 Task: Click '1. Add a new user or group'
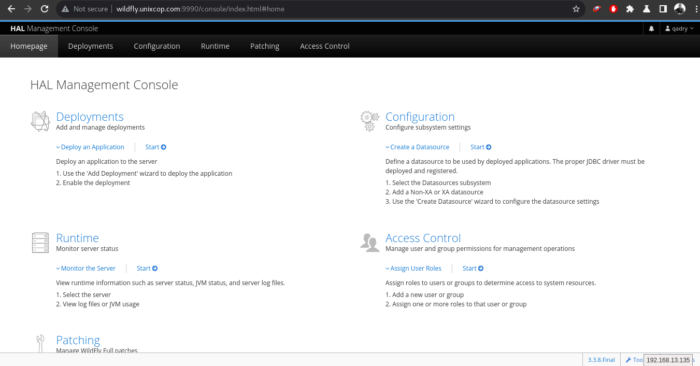pyautogui.click(x=425, y=295)
